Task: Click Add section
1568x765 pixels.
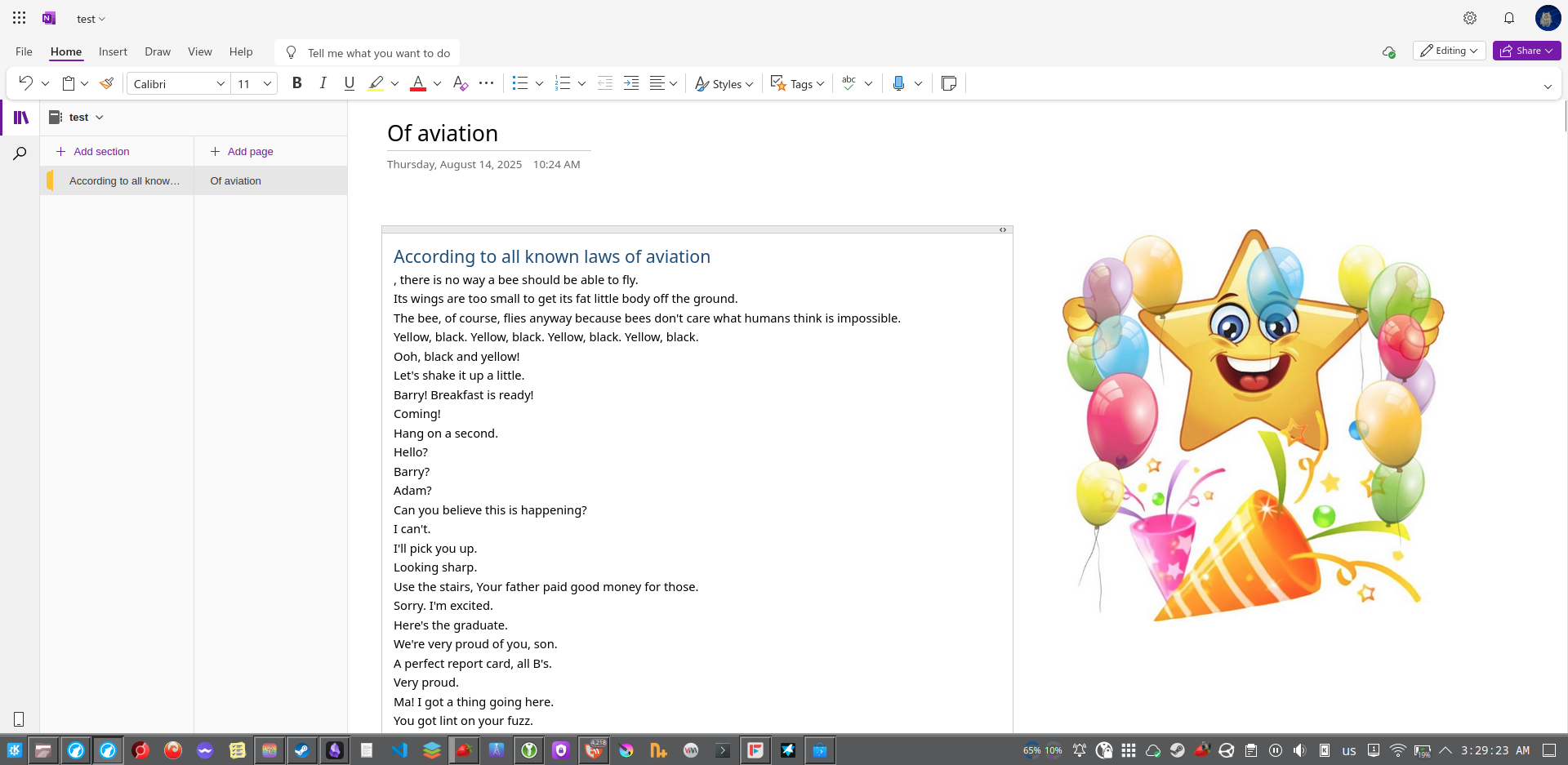Action: point(92,151)
